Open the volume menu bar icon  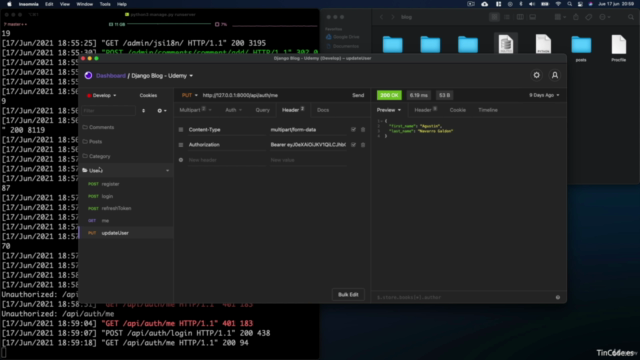(x=532, y=4)
